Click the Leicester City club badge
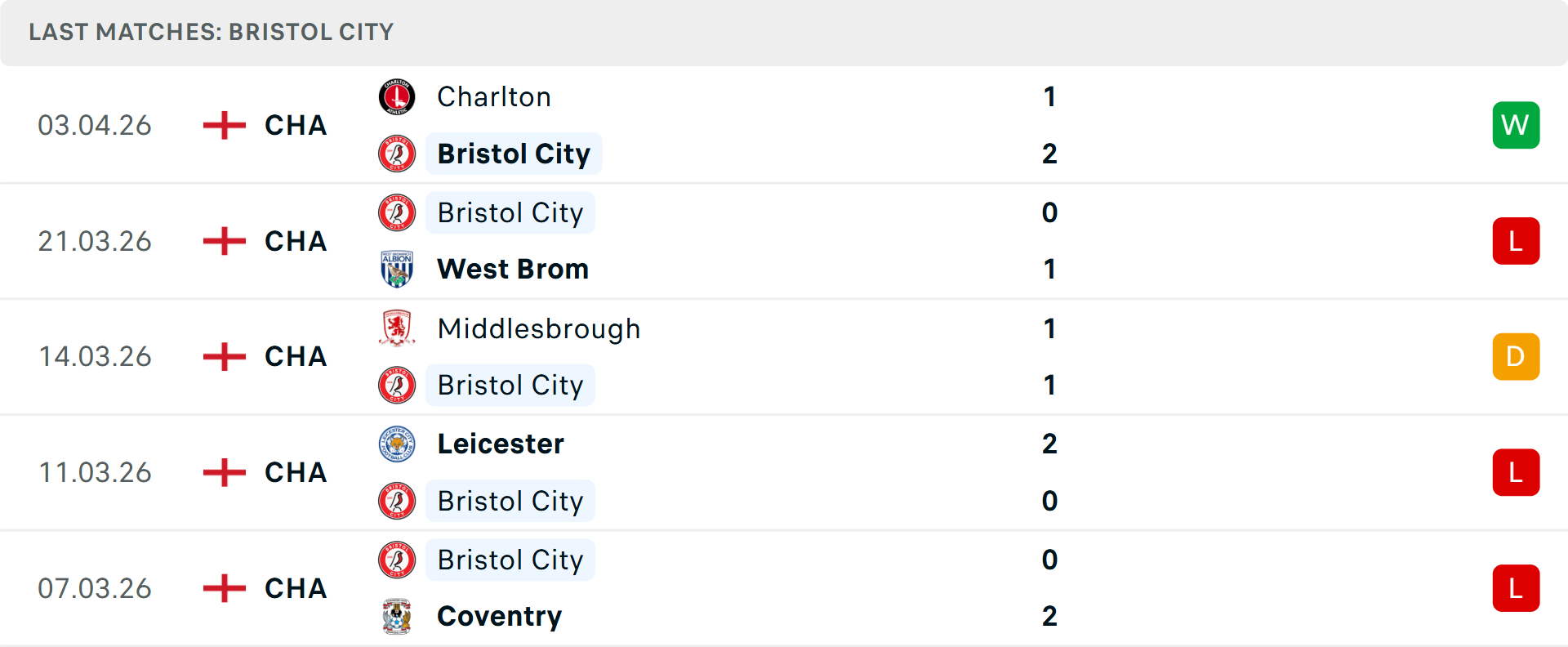This screenshot has height=647, width=1568. [397, 444]
